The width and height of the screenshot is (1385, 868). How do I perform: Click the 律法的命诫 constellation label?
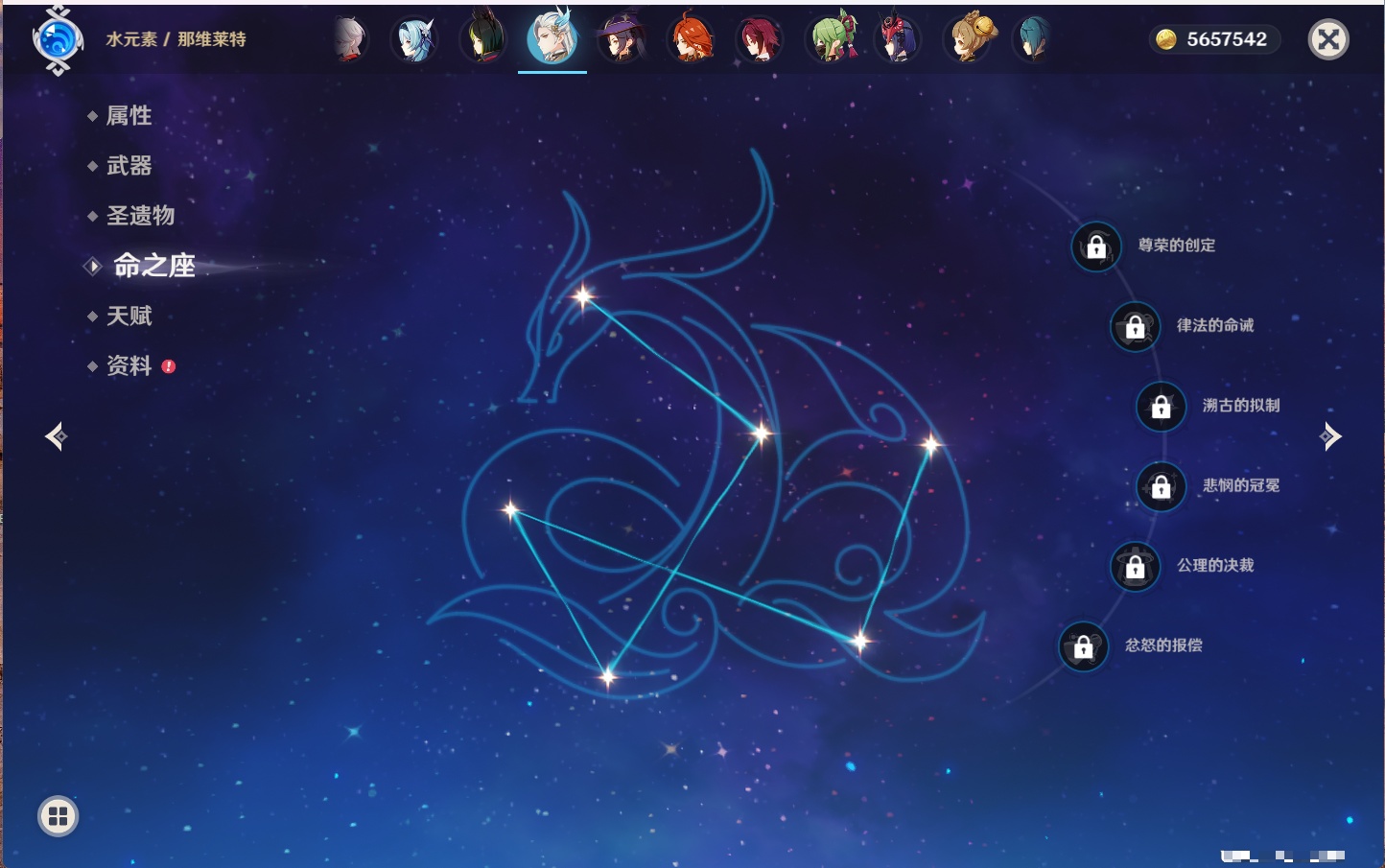1215,325
